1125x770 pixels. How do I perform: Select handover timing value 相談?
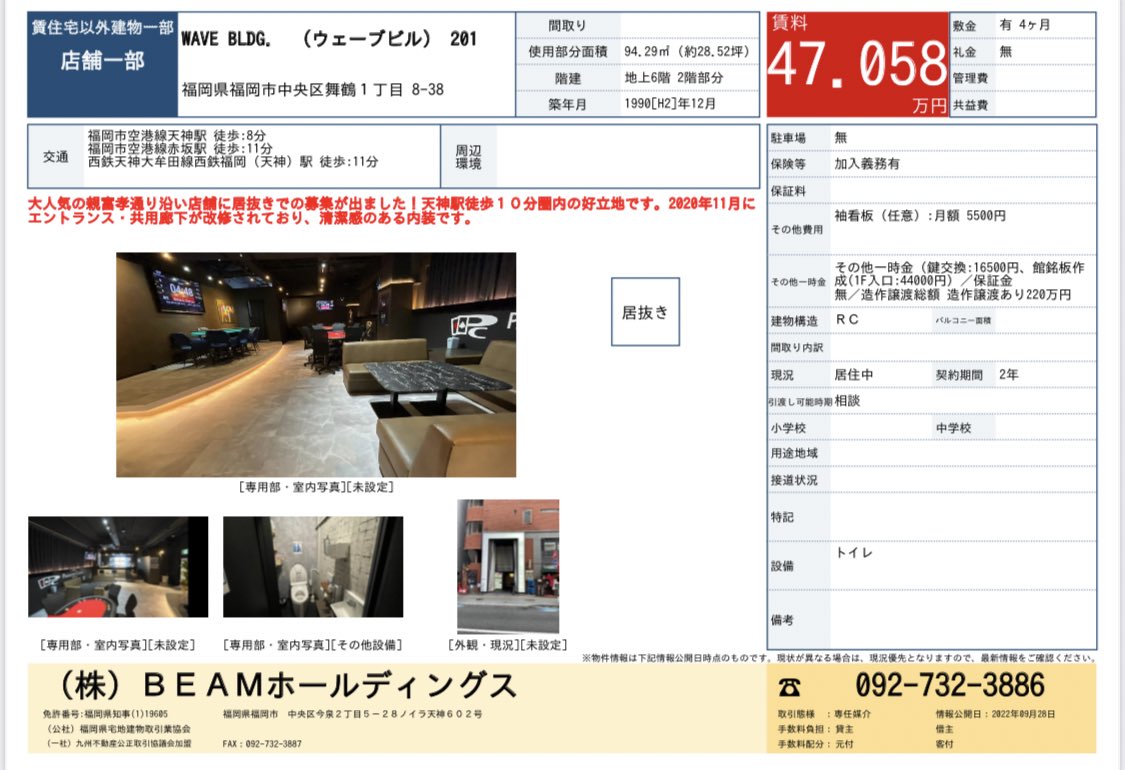point(847,400)
